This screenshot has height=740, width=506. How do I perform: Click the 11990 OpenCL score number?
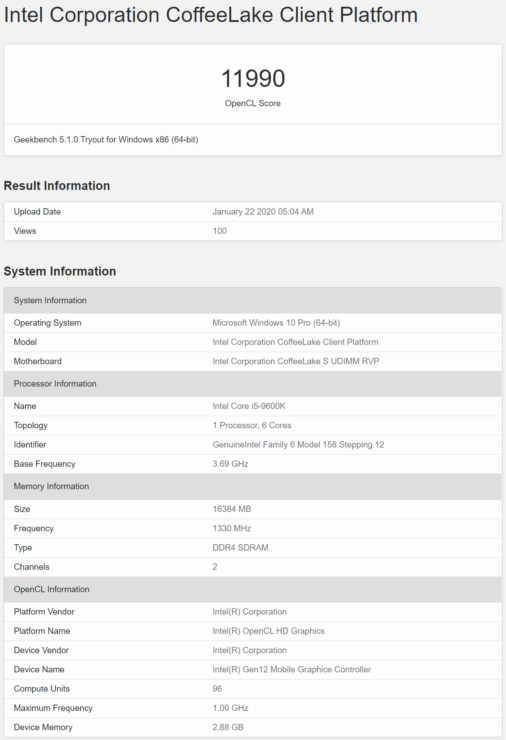tap(253, 78)
